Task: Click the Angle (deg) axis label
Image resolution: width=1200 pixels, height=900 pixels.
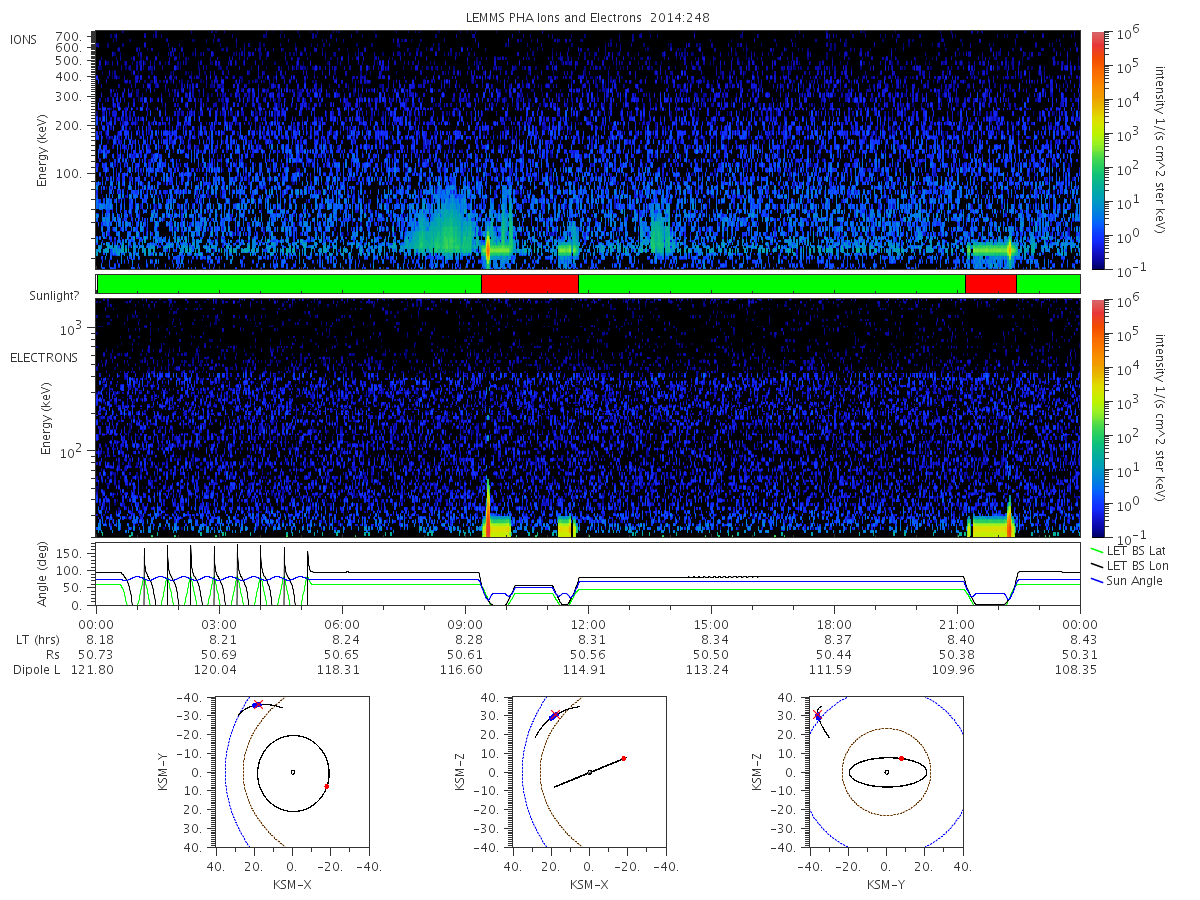Action: coord(45,575)
